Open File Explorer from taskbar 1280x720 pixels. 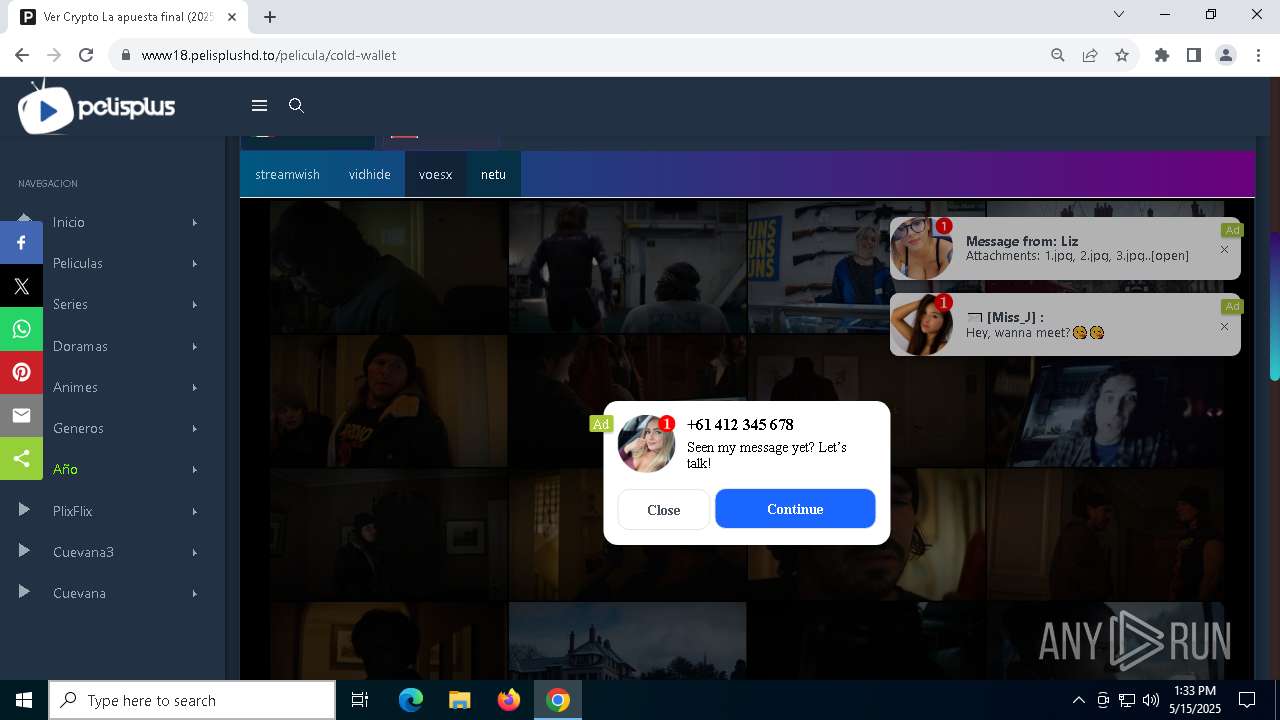pos(459,700)
